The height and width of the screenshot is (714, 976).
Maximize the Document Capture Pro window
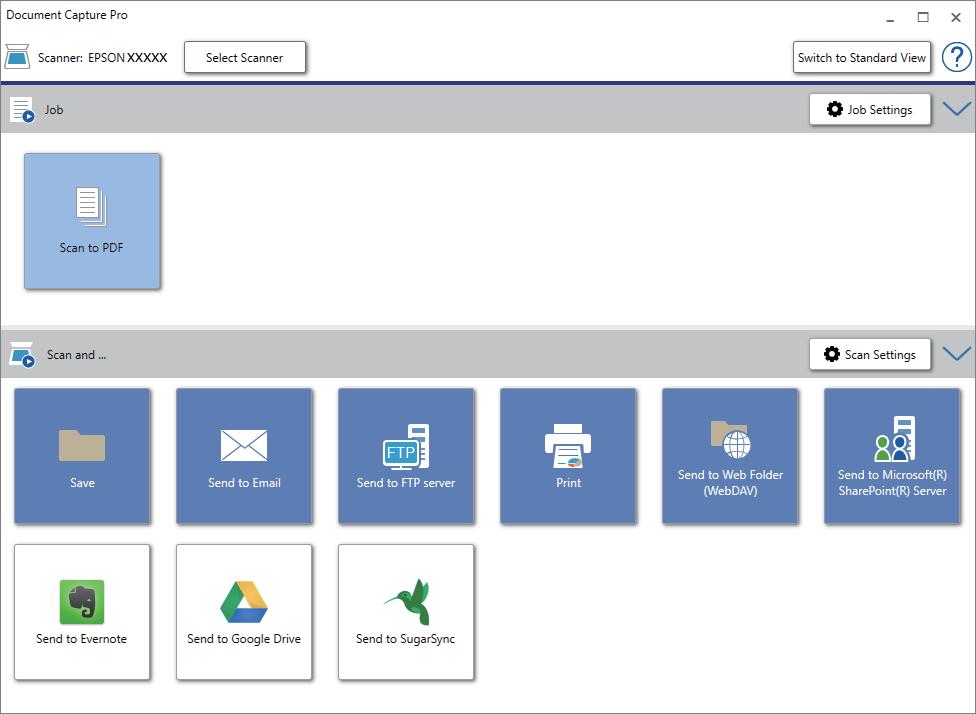pos(923,17)
